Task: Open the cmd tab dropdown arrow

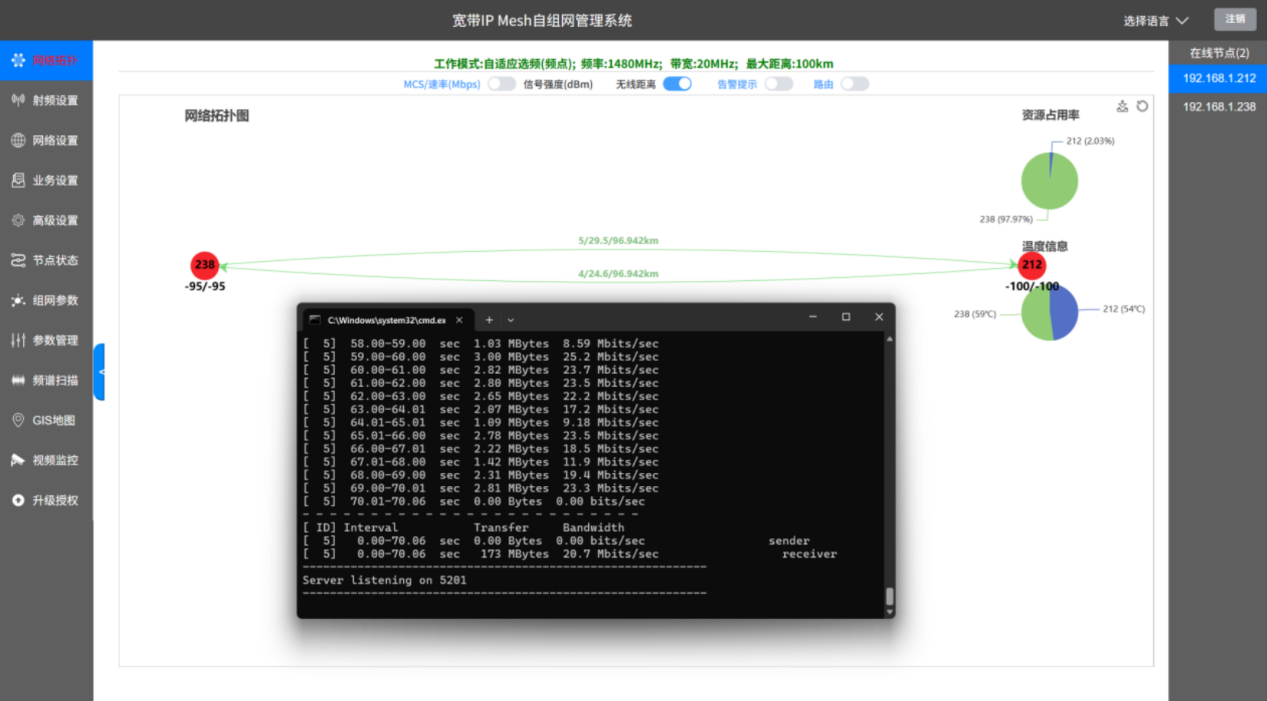Action: coord(511,320)
